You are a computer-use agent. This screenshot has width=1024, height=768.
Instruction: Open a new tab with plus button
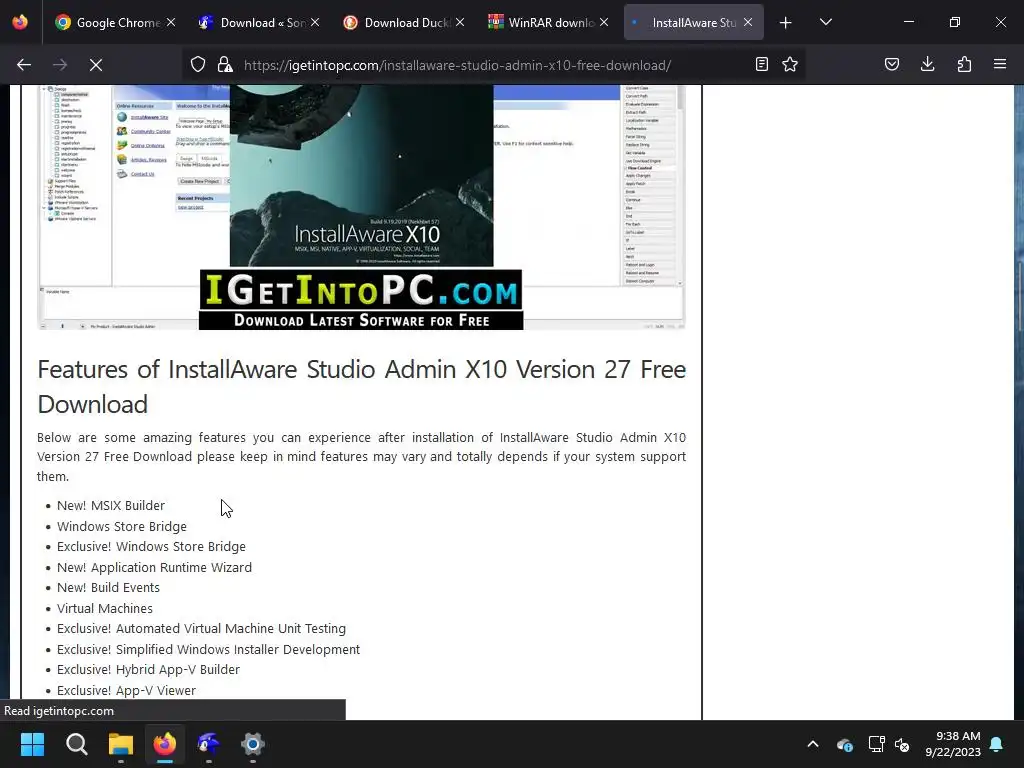(786, 23)
